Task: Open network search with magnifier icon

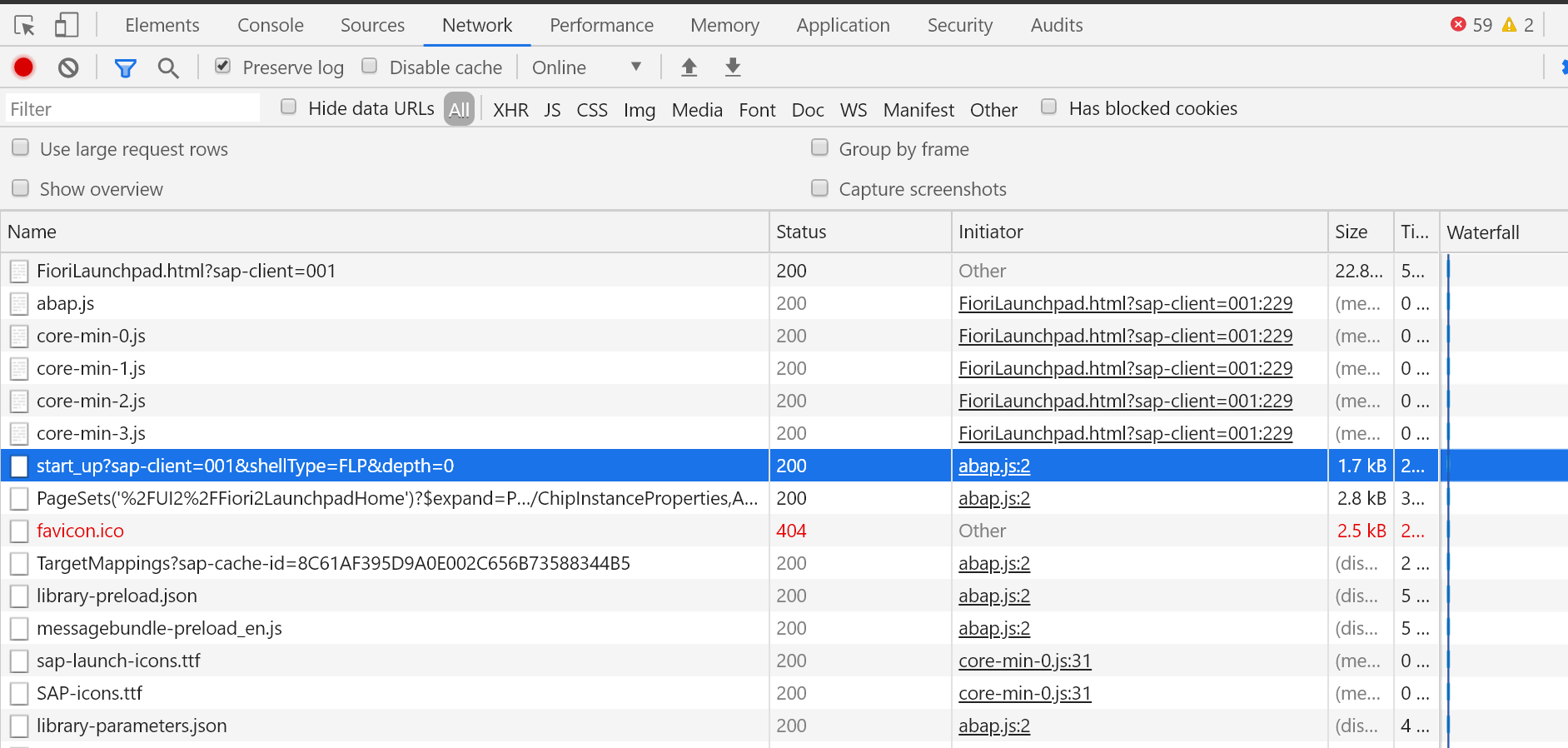Action: [168, 67]
